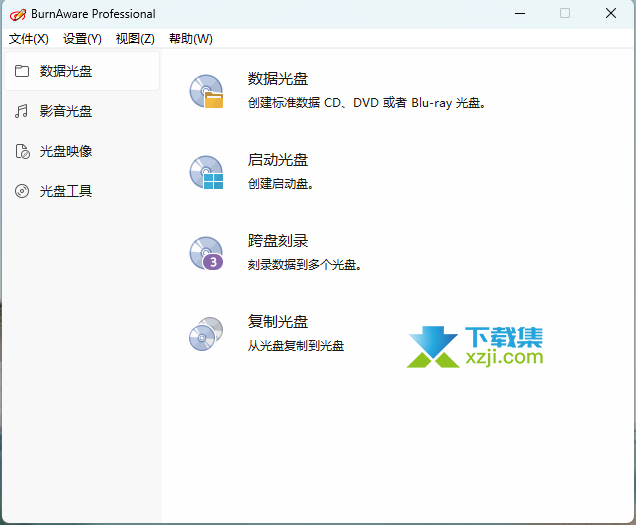The width and height of the screenshot is (636, 525).
Task: Click the document icon beside 光盘映像
Action: 22,151
